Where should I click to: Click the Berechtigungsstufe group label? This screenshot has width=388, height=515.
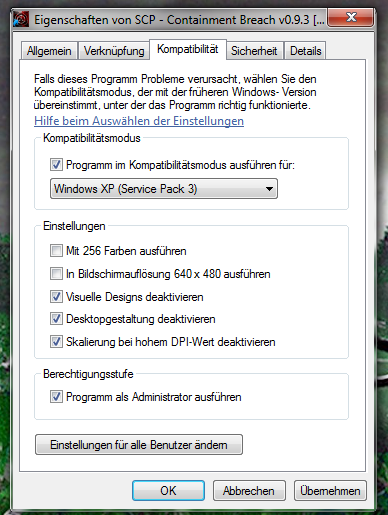88,374
